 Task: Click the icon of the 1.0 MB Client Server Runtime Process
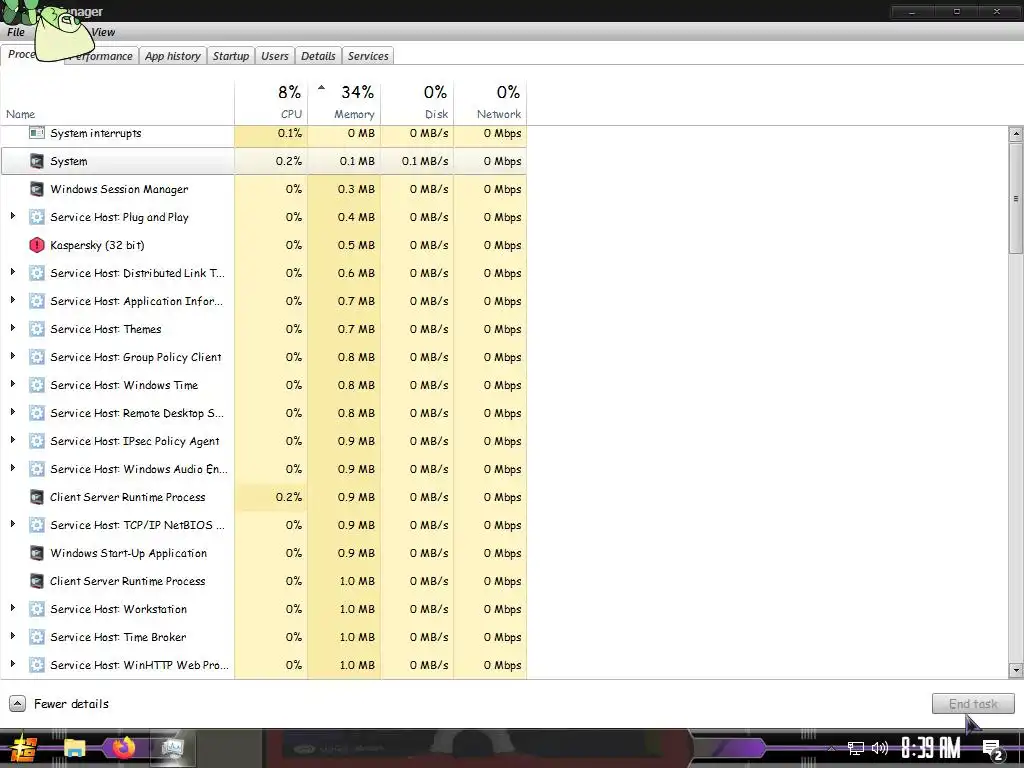(37, 581)
